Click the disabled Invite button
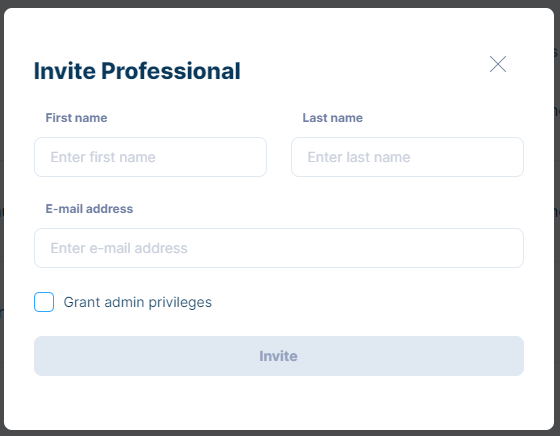 279,356
